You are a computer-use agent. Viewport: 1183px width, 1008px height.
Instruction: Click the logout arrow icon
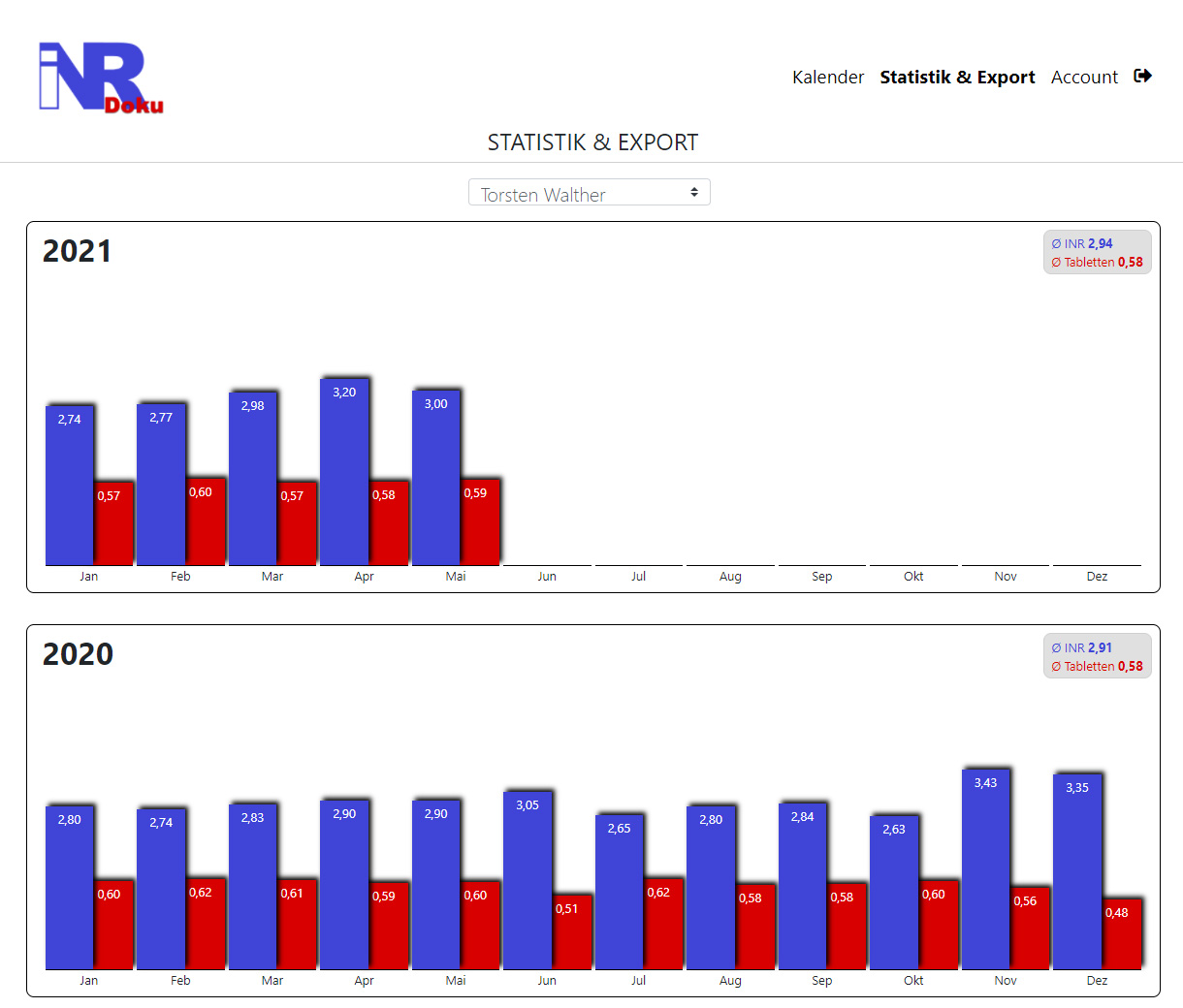1142,76
